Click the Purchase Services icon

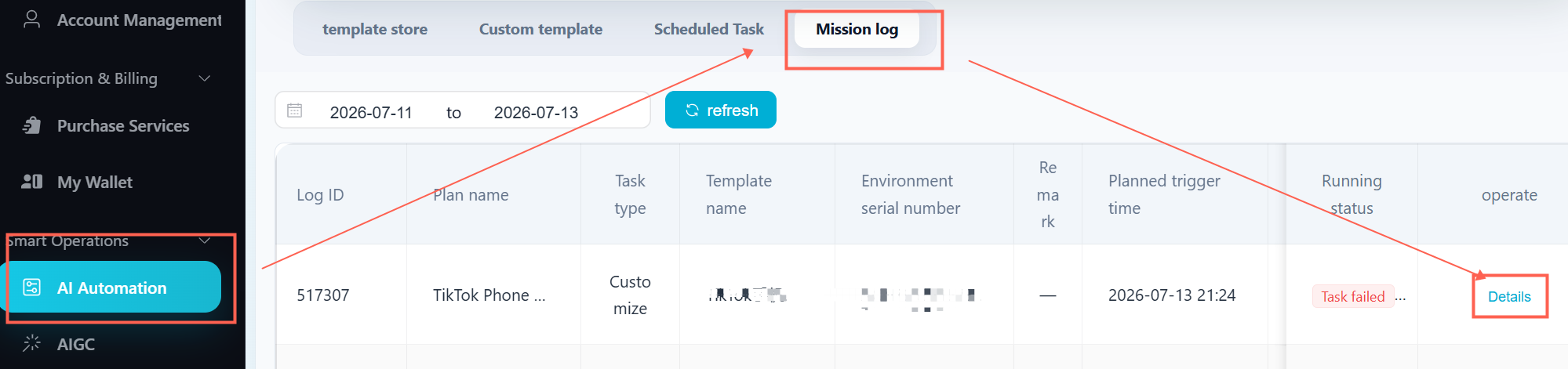click(31, 125)
